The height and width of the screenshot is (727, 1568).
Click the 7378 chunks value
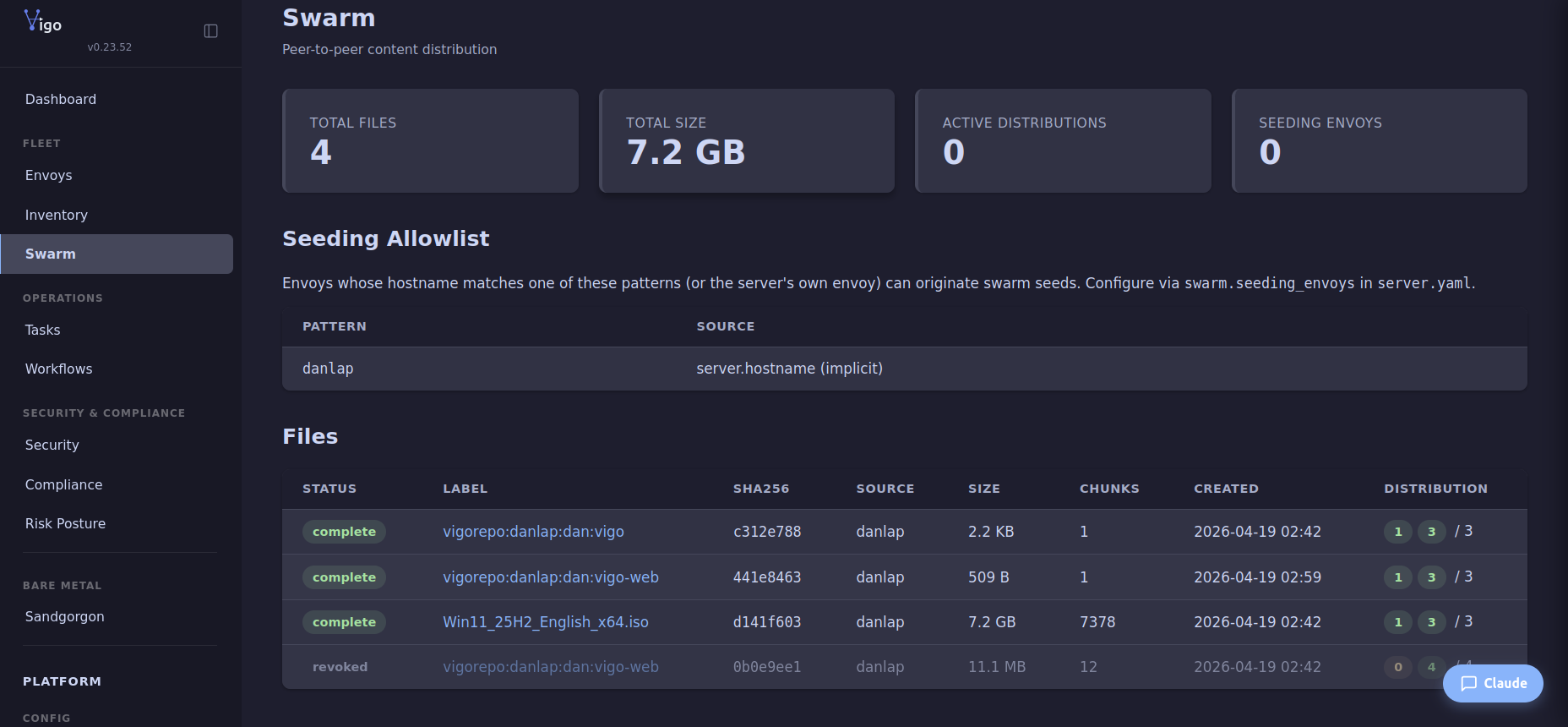click(1097, 622)
